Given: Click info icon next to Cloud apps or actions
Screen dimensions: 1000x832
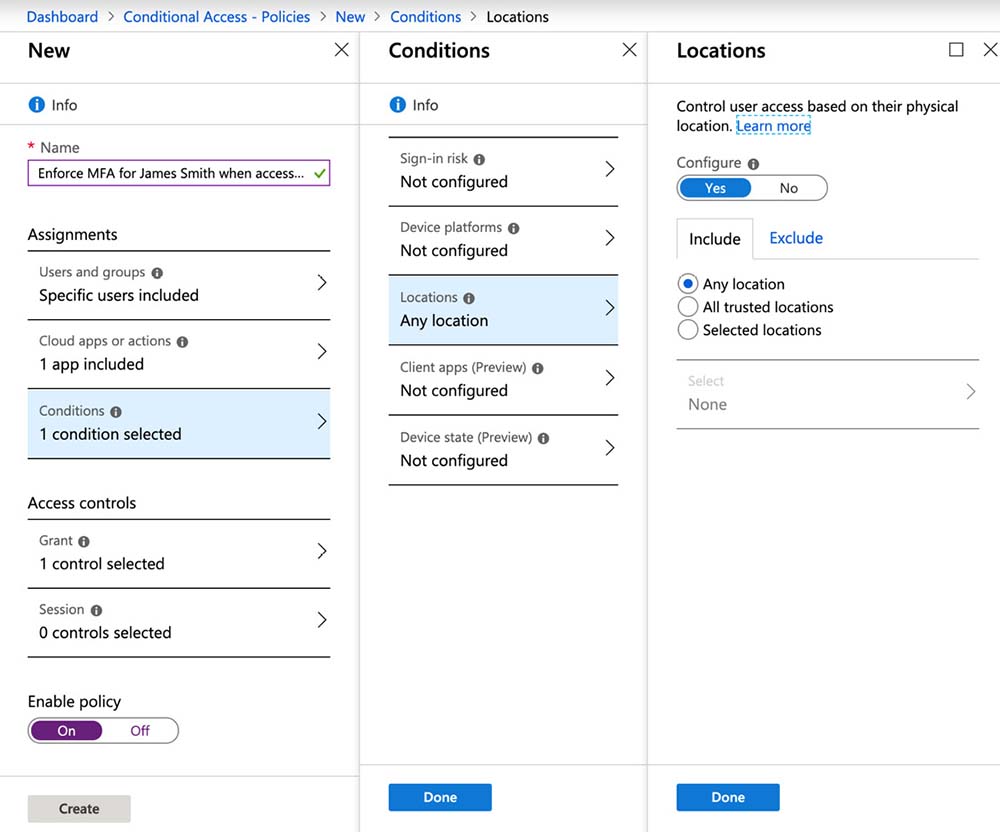Looking at the screenshot, I should coord(182,342).
